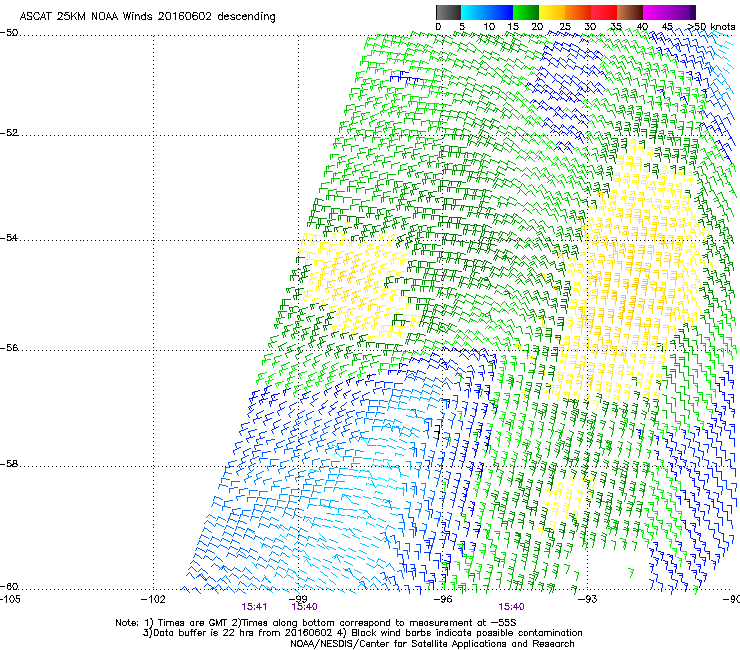Click the '15:40' time label below -99

tap(304, 607)
